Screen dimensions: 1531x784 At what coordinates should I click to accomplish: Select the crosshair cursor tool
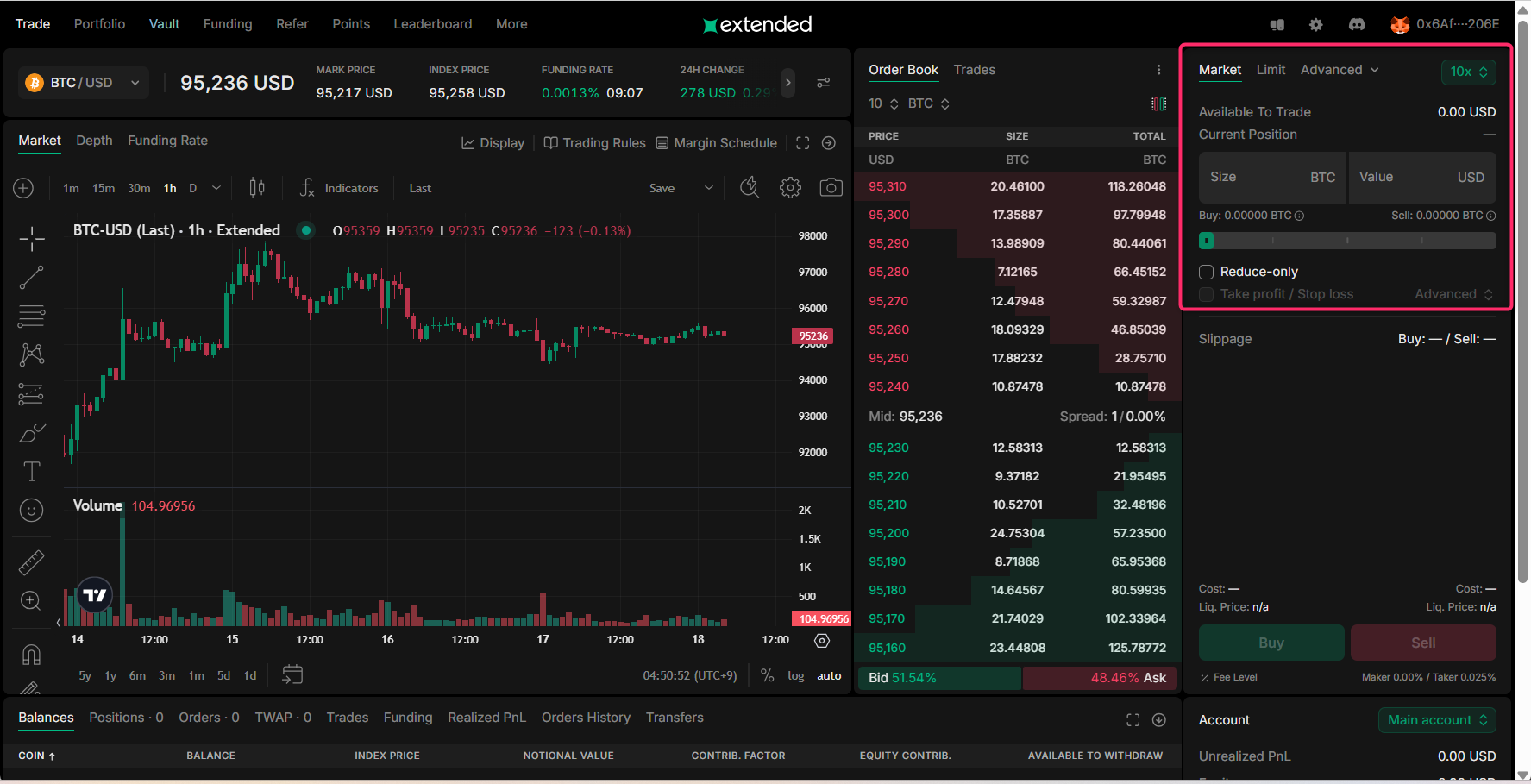coord(32,239)
